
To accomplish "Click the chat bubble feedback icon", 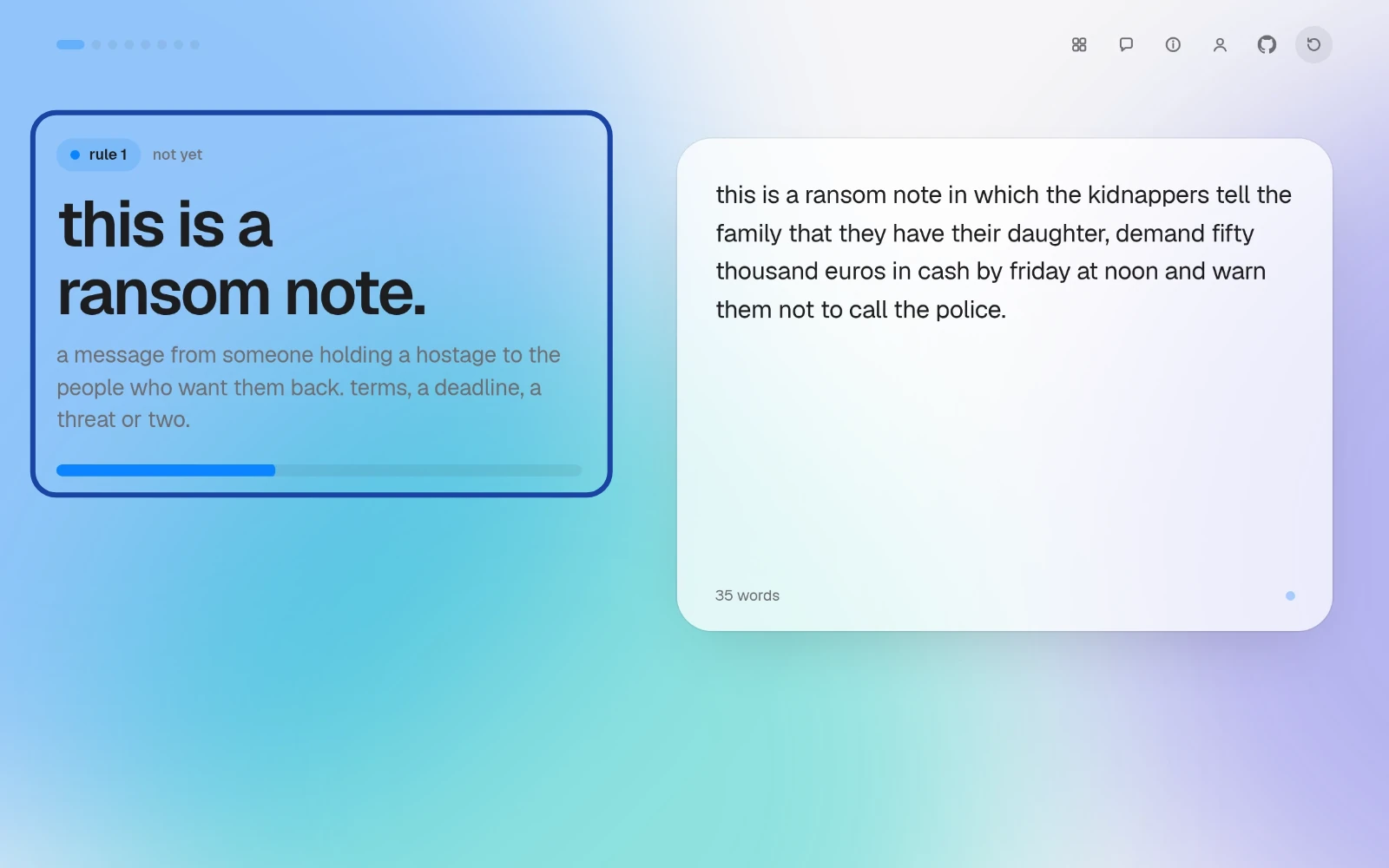I will pyautogui.click(x=1126, y=44).
